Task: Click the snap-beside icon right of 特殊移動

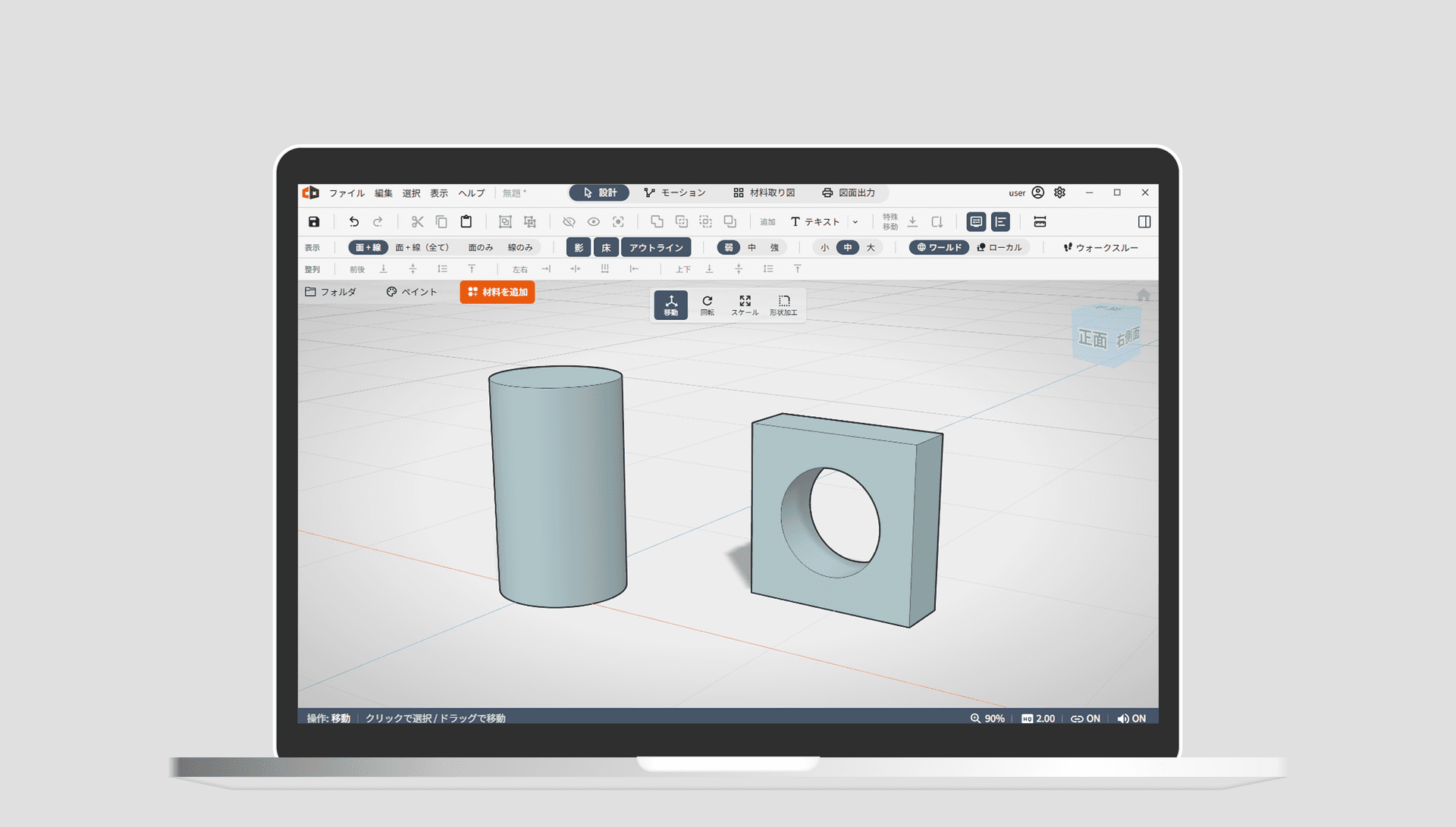Action: pyautogui.click(x=937, y=222)
